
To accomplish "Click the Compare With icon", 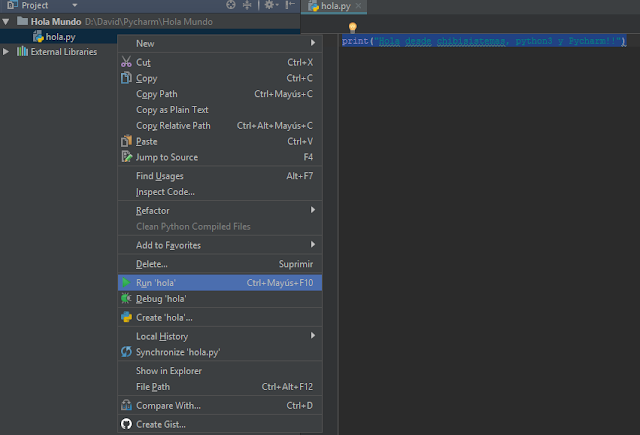I will [x=126, y=405].
